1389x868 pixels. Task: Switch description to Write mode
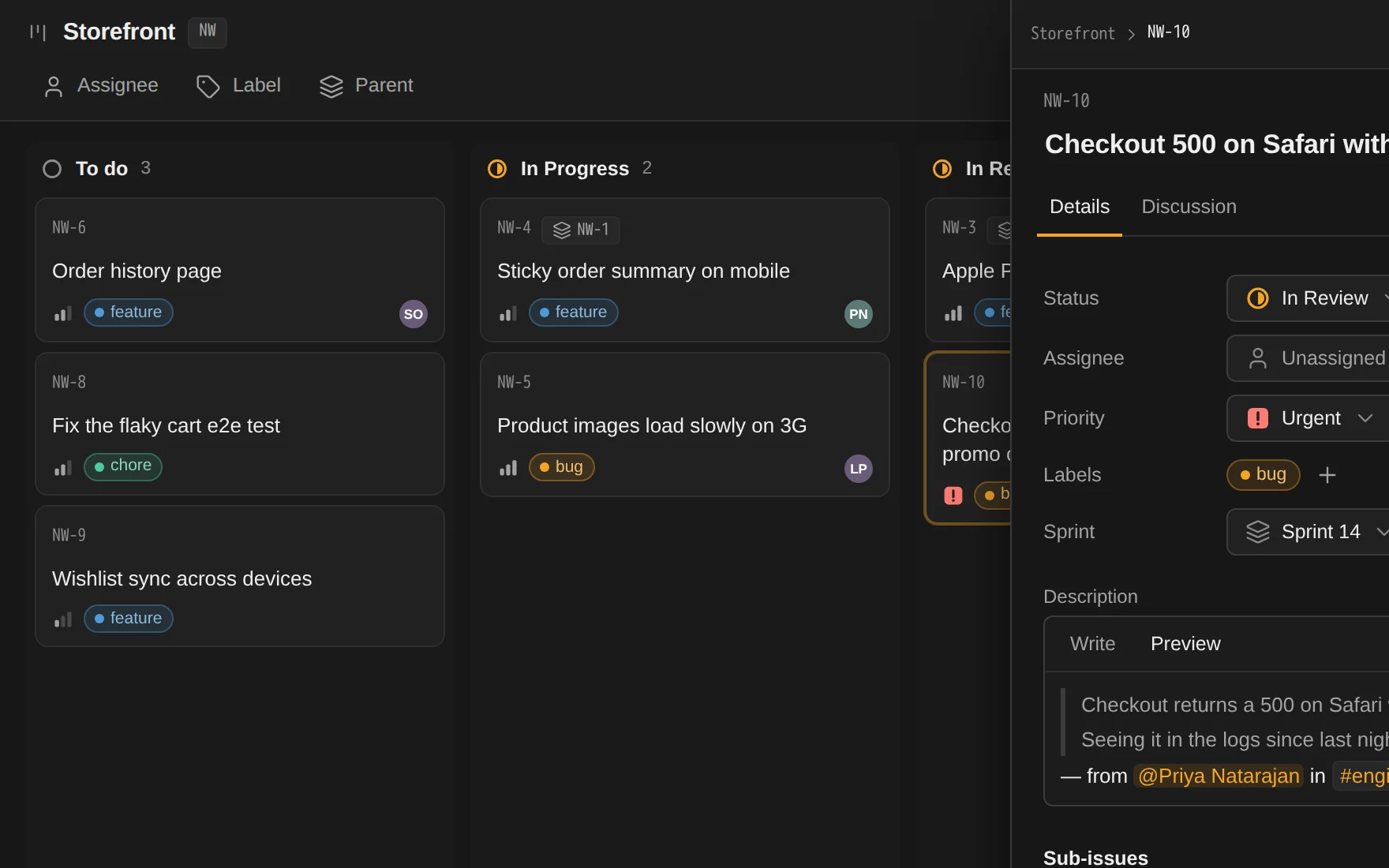[x=1093, y=644]
